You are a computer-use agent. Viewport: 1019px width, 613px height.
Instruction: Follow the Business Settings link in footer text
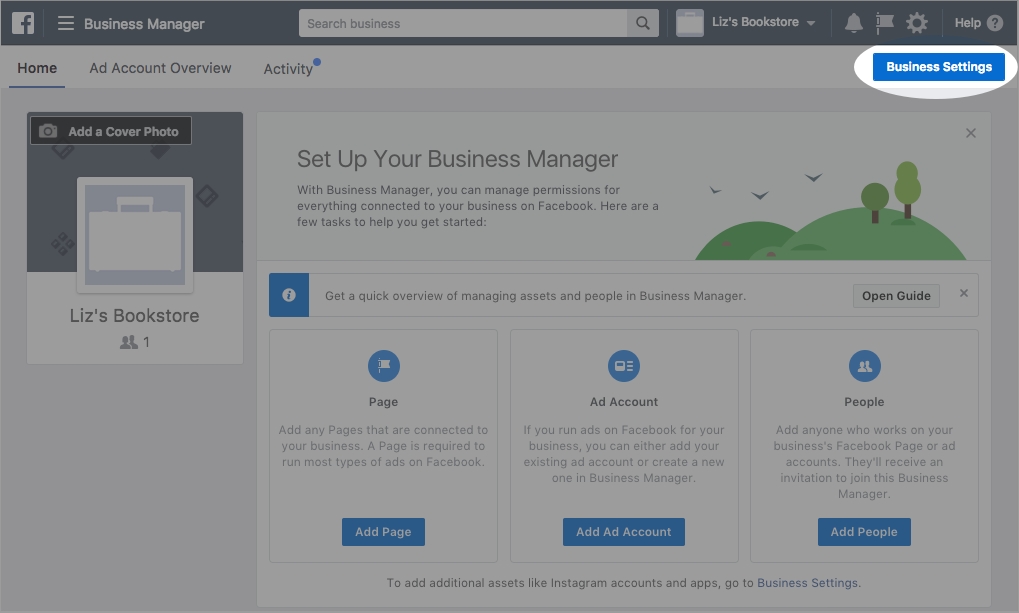[x=807, y=583]
